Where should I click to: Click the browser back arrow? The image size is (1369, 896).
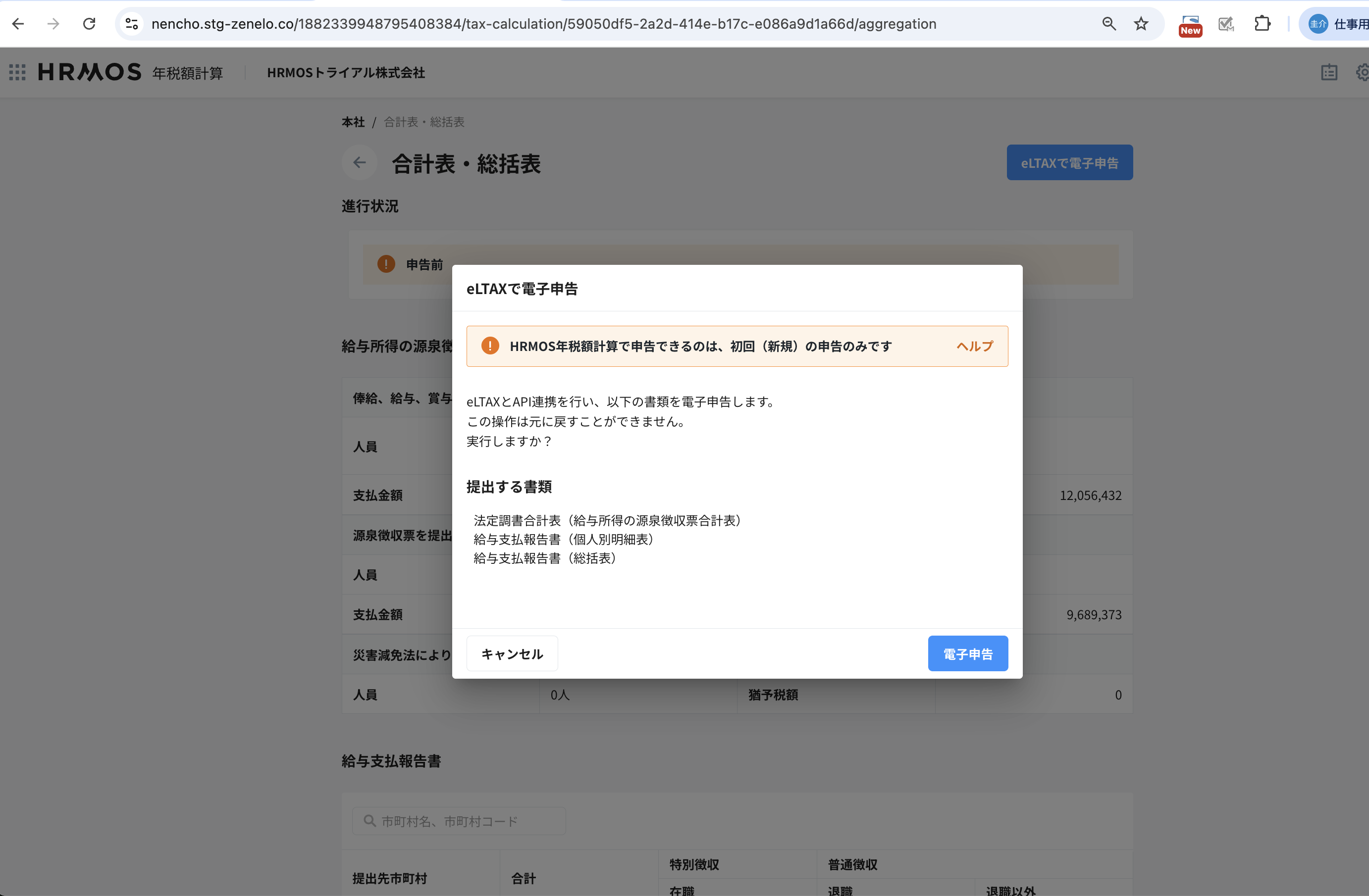(18, 24)
